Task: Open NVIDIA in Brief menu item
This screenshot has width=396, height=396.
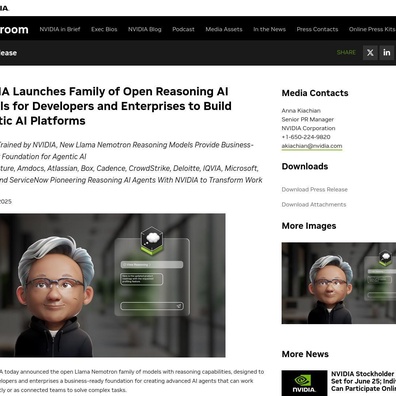Action: (60, 29)
